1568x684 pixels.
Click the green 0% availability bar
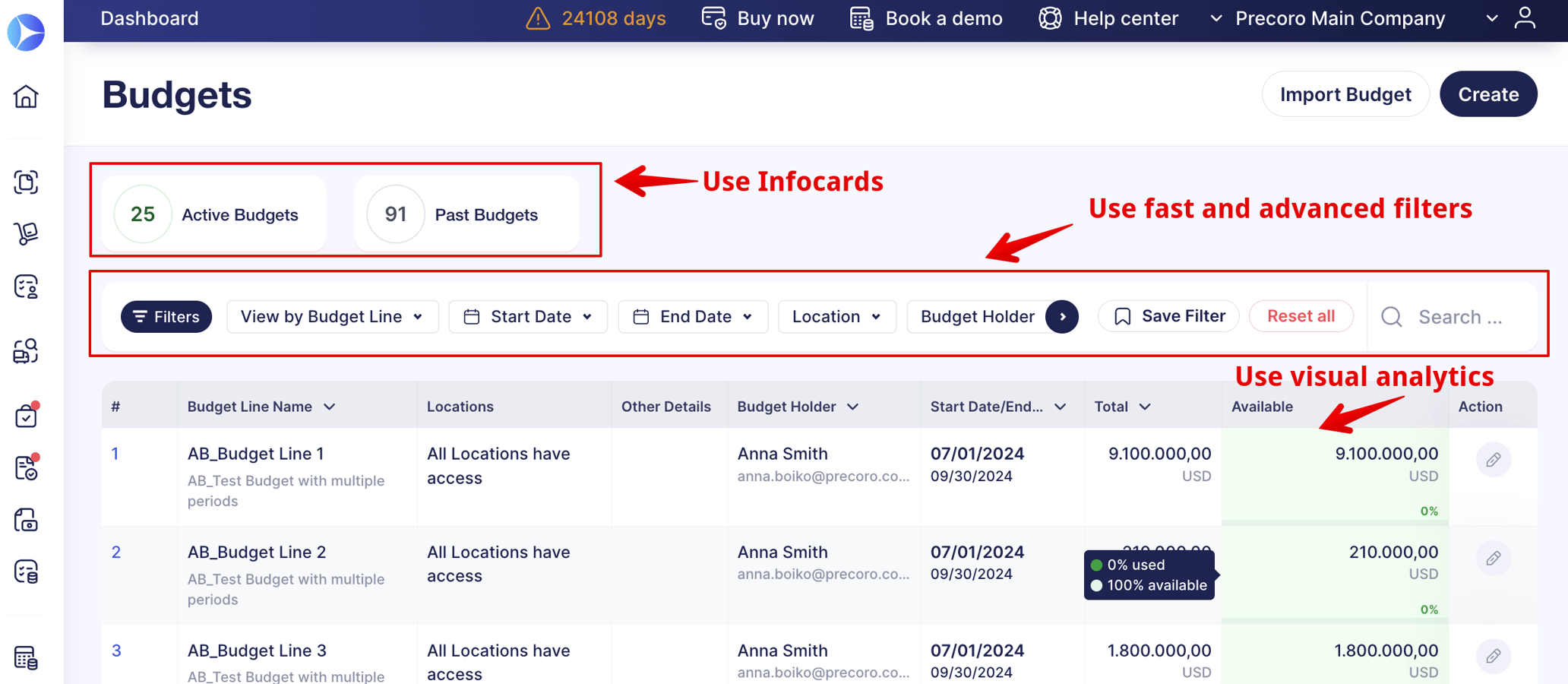(1334, 511)
